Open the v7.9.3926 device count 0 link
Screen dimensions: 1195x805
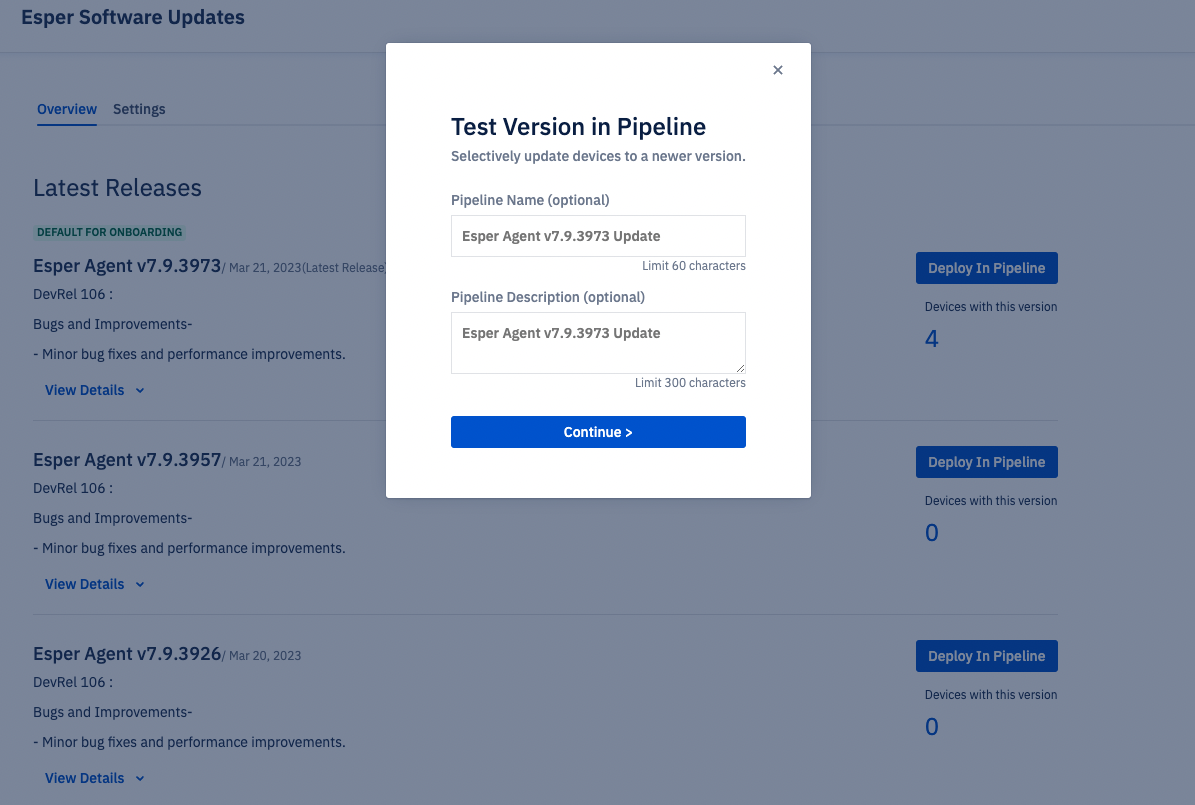(931, 726)
